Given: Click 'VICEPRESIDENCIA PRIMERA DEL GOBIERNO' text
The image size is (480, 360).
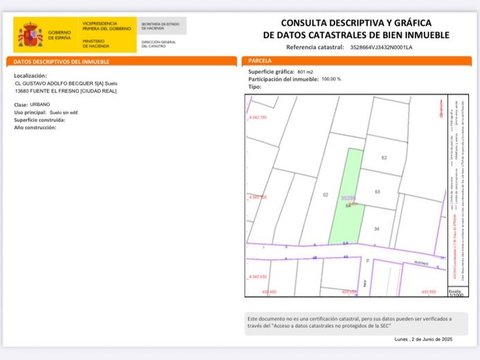Looking at the screenshot, I should click(107, 26).
